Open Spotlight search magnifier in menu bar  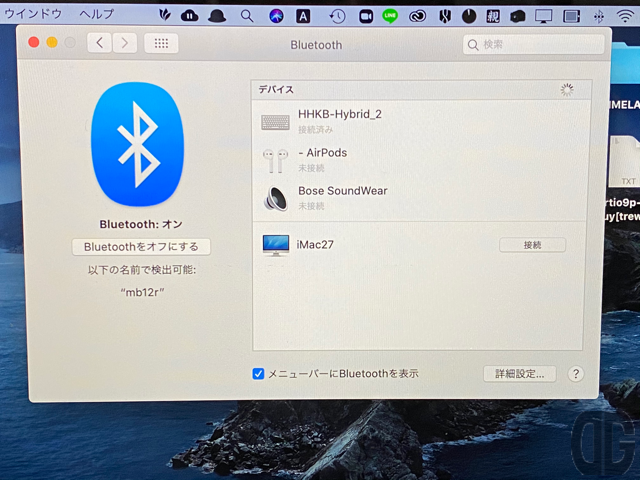coord(247,16)
